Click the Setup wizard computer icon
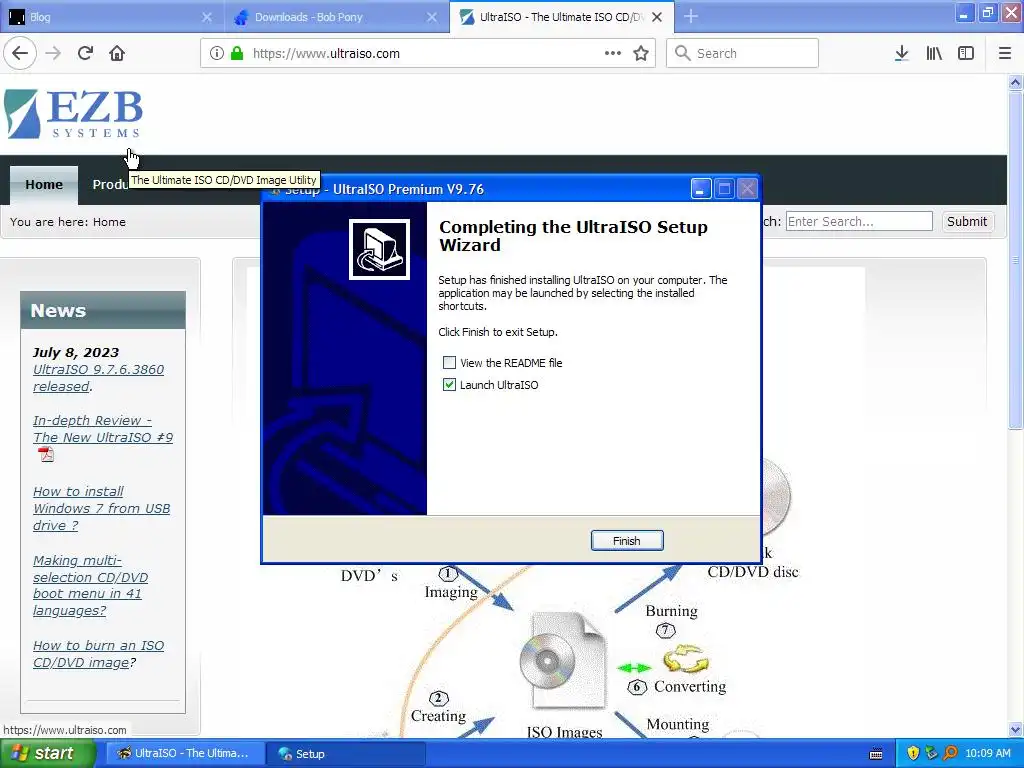Image resolution: width=1024 pixels, height=768 pixels. 379,249
